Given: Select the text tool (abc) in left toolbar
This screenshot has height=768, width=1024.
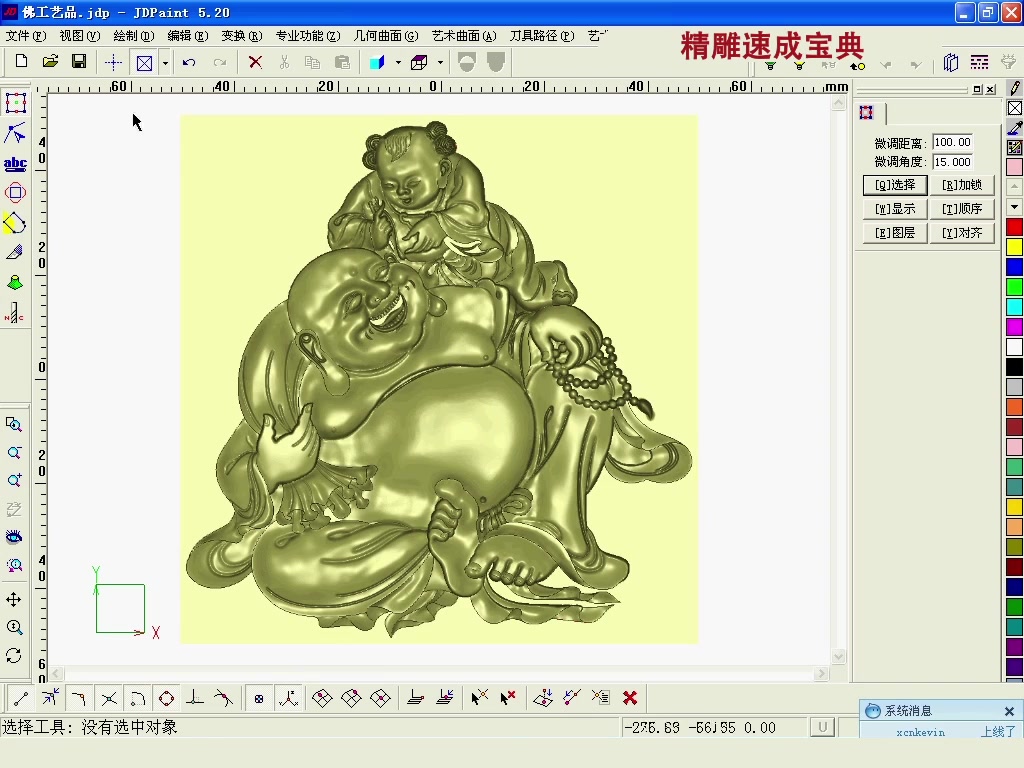Looking at the screenshot, I should pos(14,163).
